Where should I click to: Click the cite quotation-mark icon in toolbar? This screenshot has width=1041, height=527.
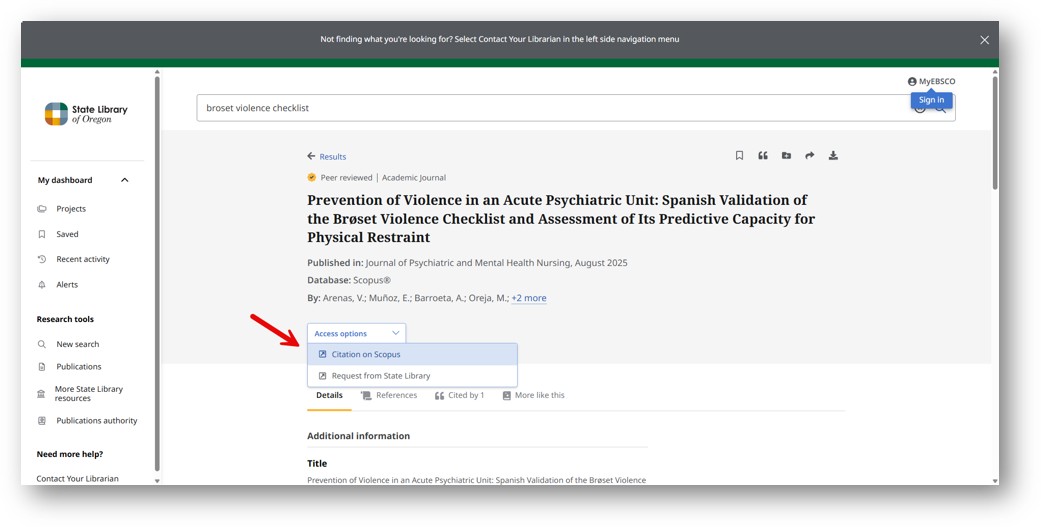[x=763, y=156]
